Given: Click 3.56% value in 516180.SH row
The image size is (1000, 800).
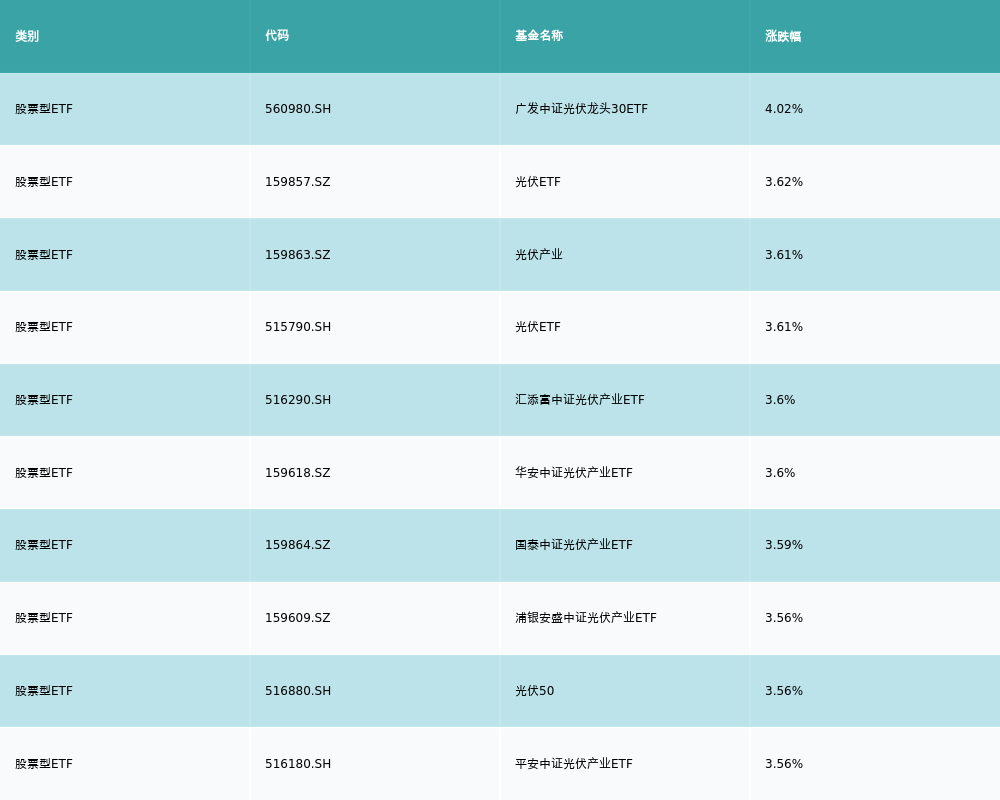Looking at the screenshot, I should [x=784, y=764].
